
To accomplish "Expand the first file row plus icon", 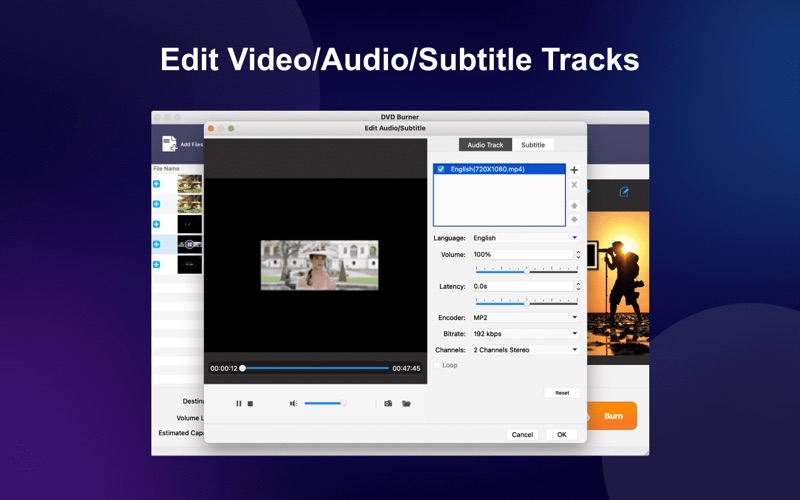I will click(x=157, y=184).
